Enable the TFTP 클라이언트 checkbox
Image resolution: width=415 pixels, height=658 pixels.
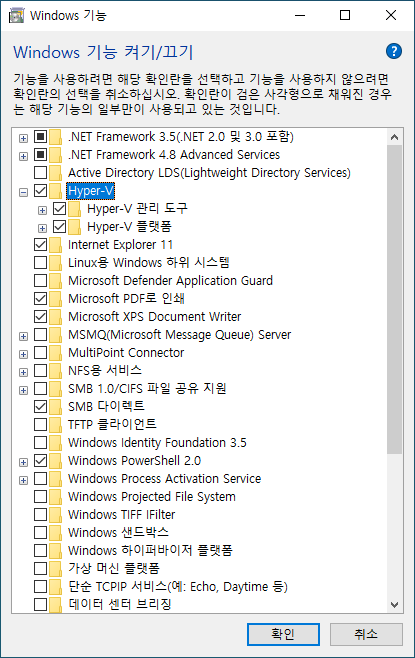(40, 424)
